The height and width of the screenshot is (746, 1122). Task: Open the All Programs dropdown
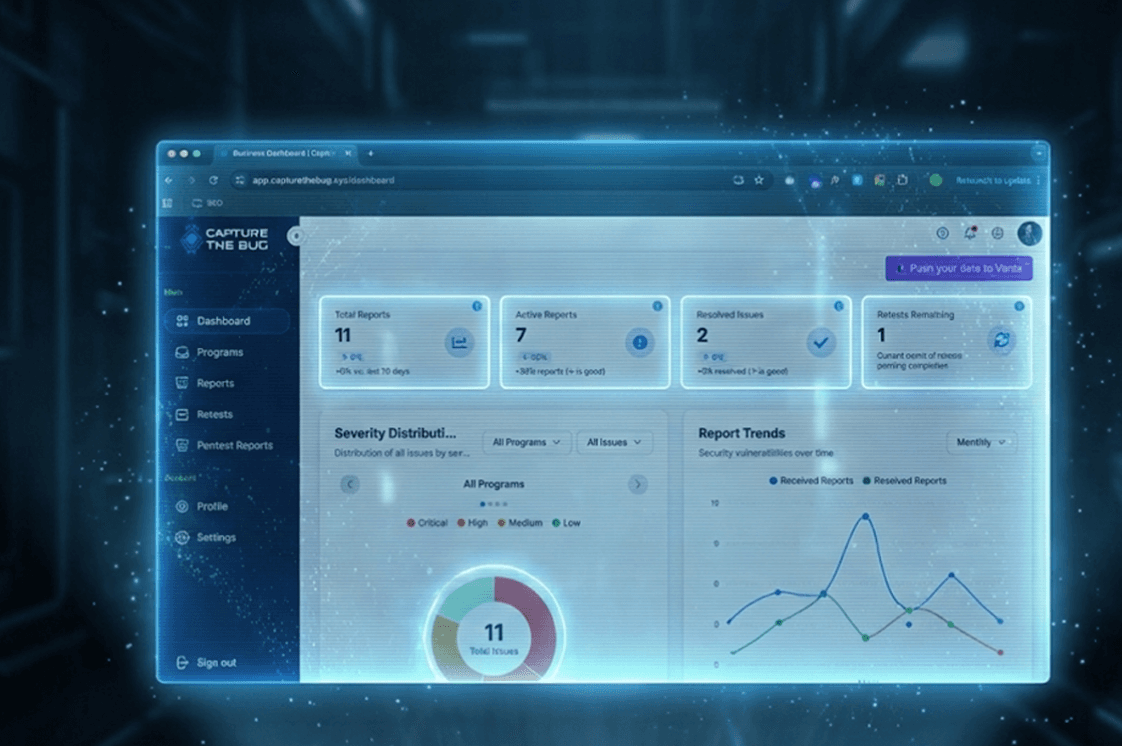tap(527, 443)
